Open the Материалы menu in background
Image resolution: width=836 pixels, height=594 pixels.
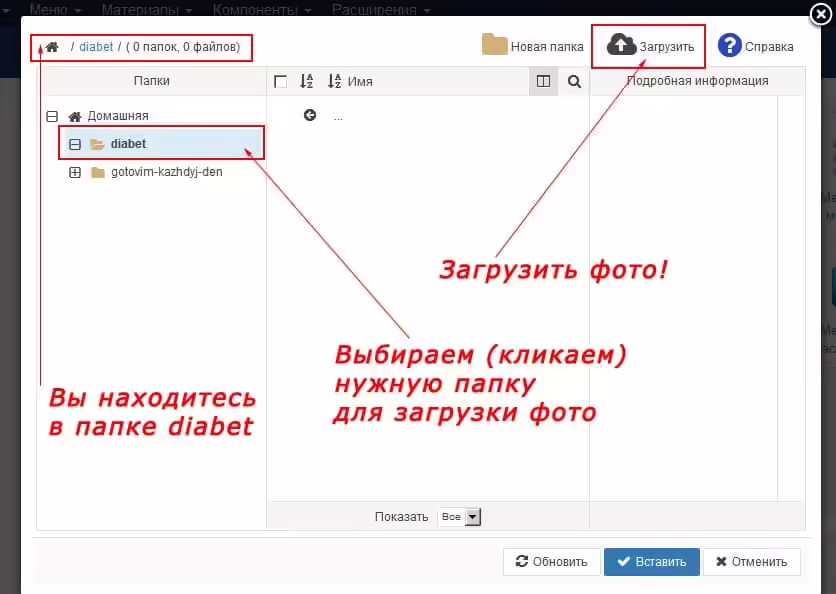(147, 9)
